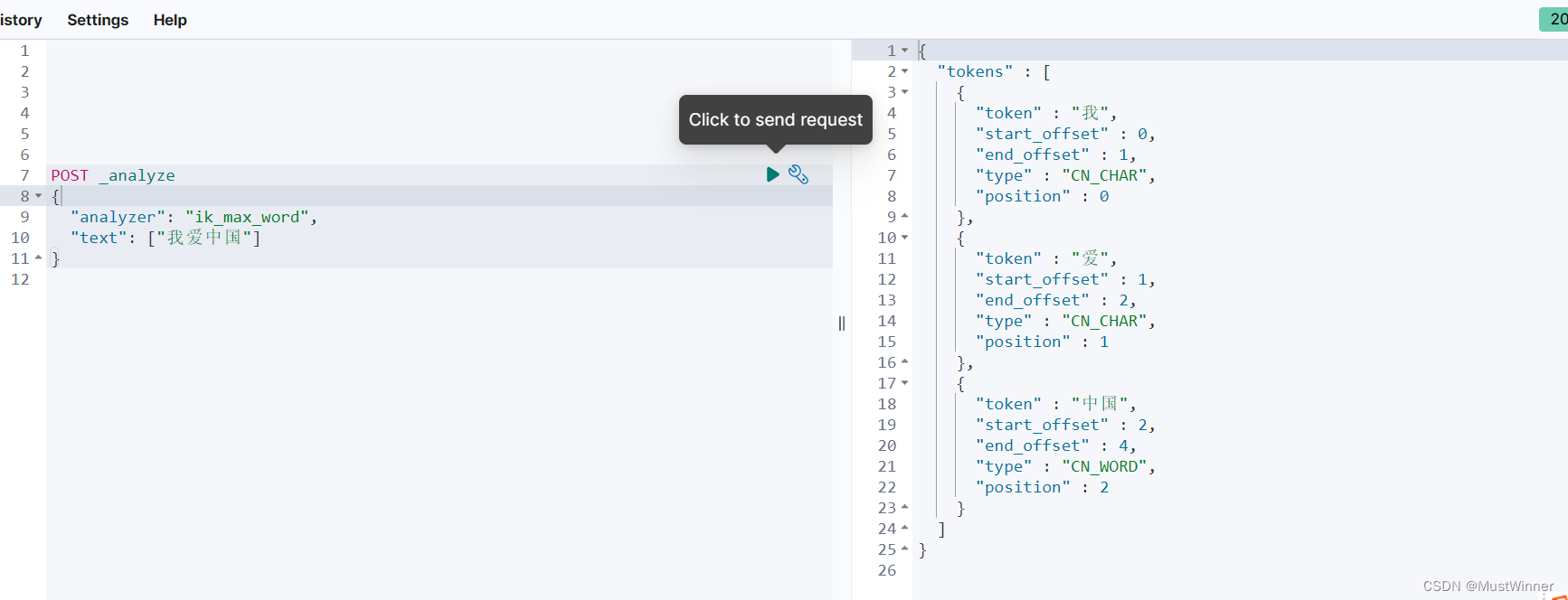The image size is (1568, 600).
Task: Toggle fold arrow at response line 23
Action: coord(904,508)
